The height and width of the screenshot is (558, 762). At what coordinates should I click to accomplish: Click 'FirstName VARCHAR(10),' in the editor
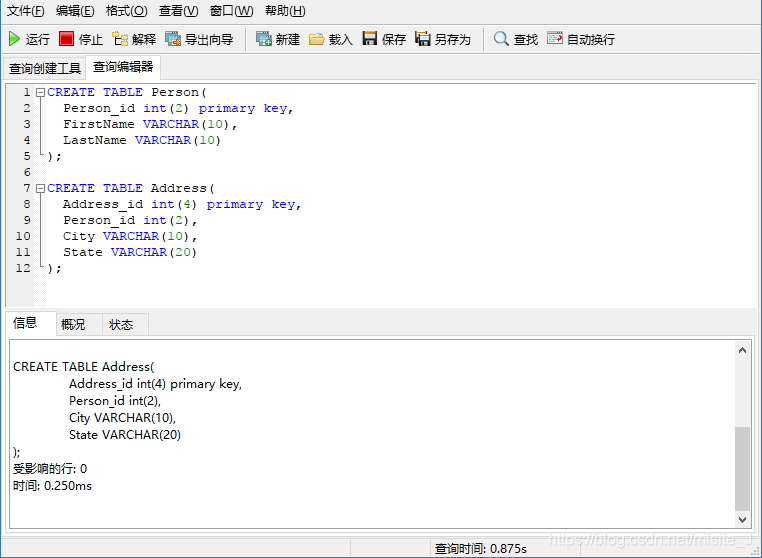point(150,124)
